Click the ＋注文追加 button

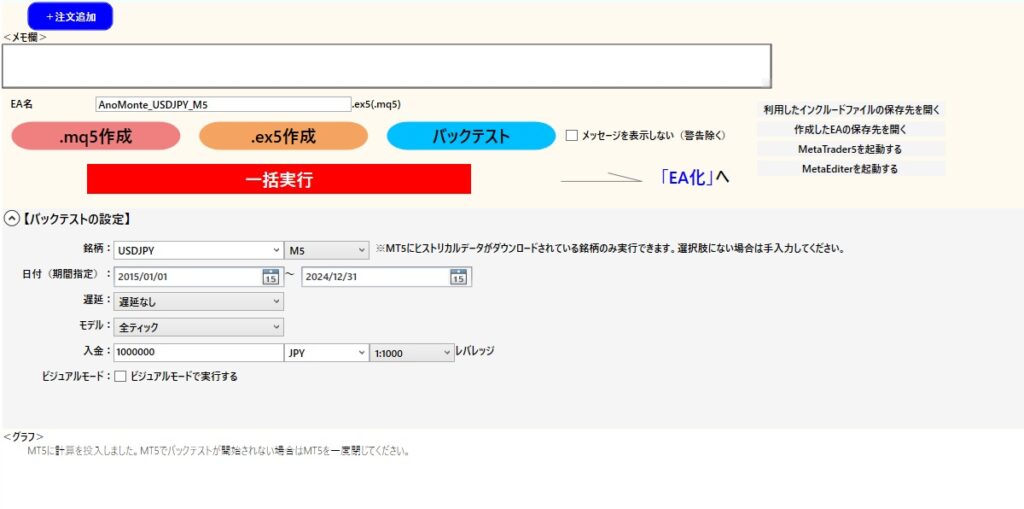tap(71, 17)
